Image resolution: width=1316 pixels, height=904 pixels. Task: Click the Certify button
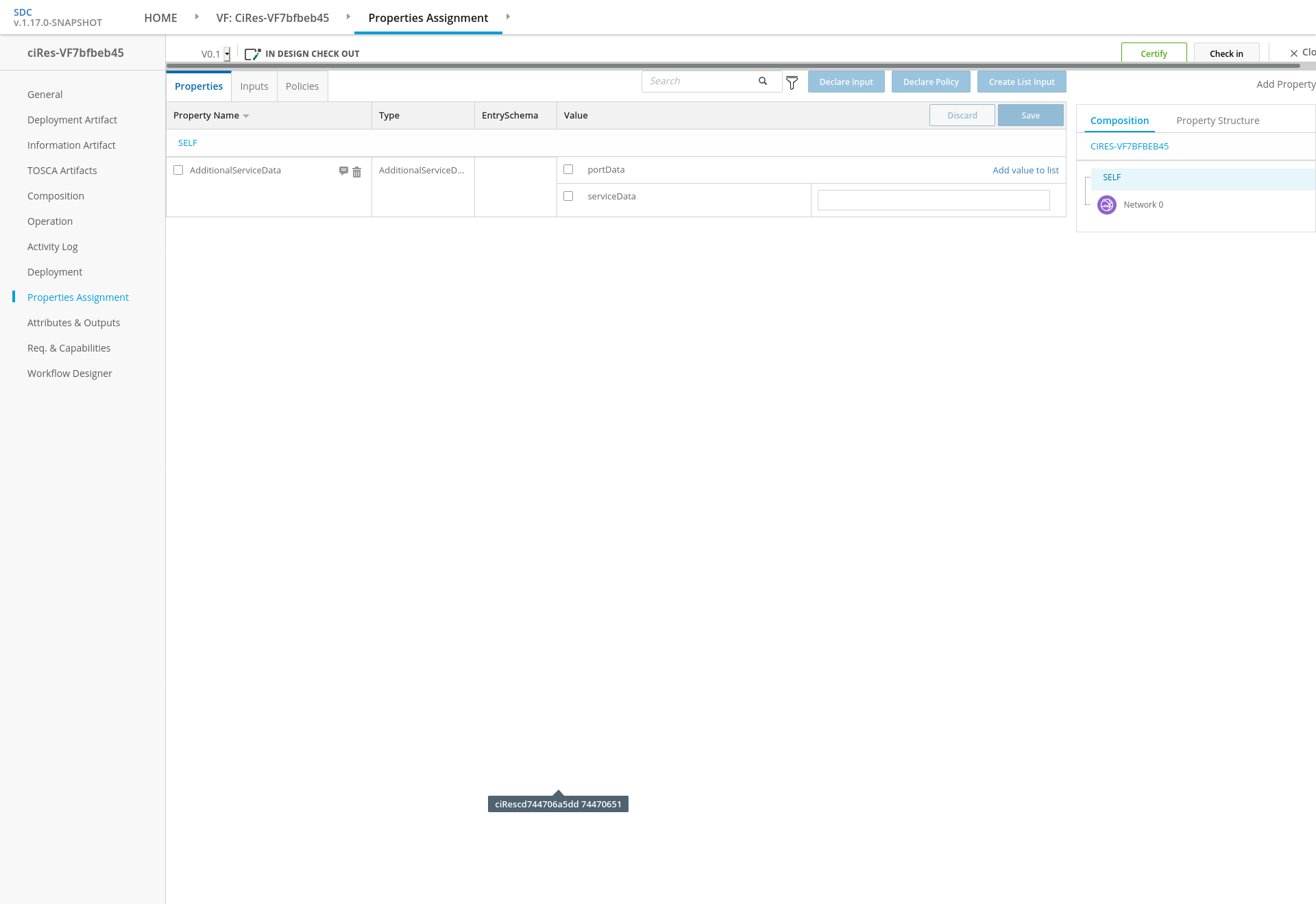[1154, 53]
